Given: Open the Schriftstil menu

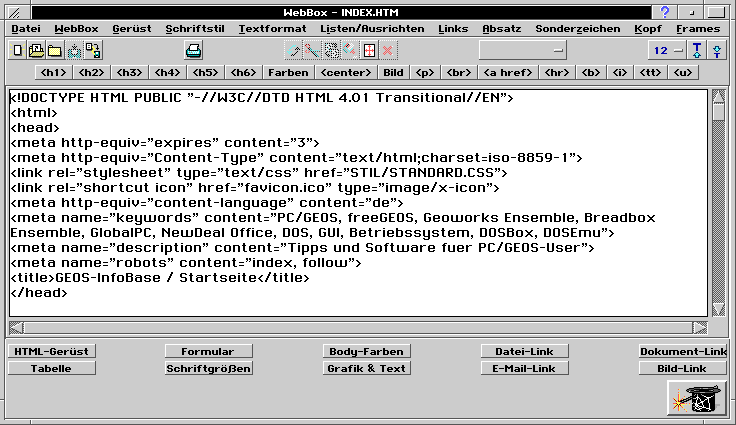Looking at the screenshot, I should [x=195, y=29].
